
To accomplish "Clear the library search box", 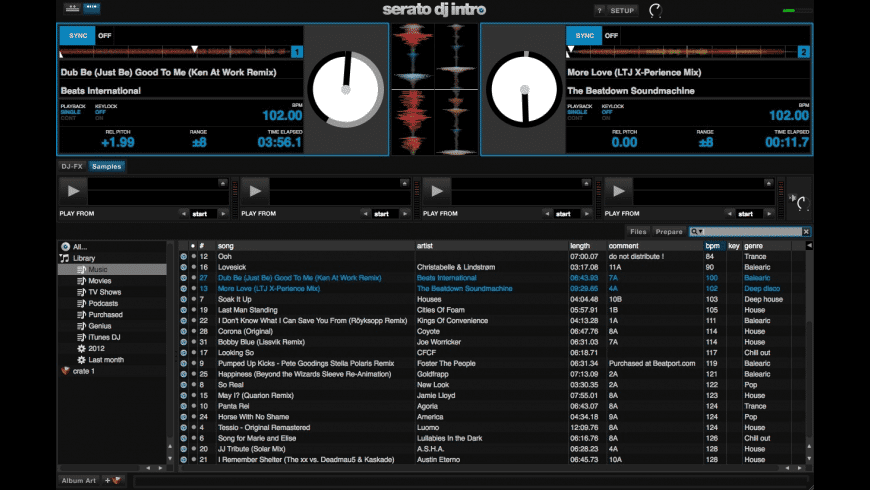I will pos(806,232).
